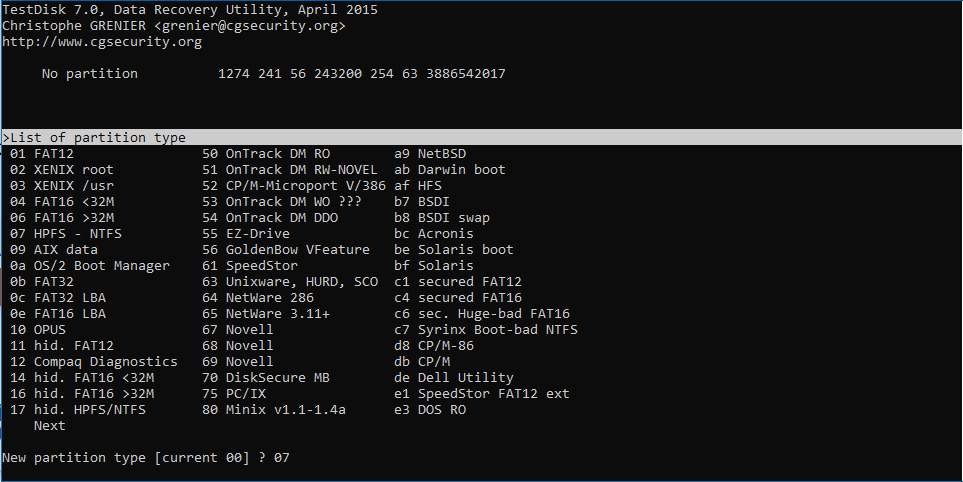Select the 69 Novell entry
This screenshot has height=482, width=963.
238,361
